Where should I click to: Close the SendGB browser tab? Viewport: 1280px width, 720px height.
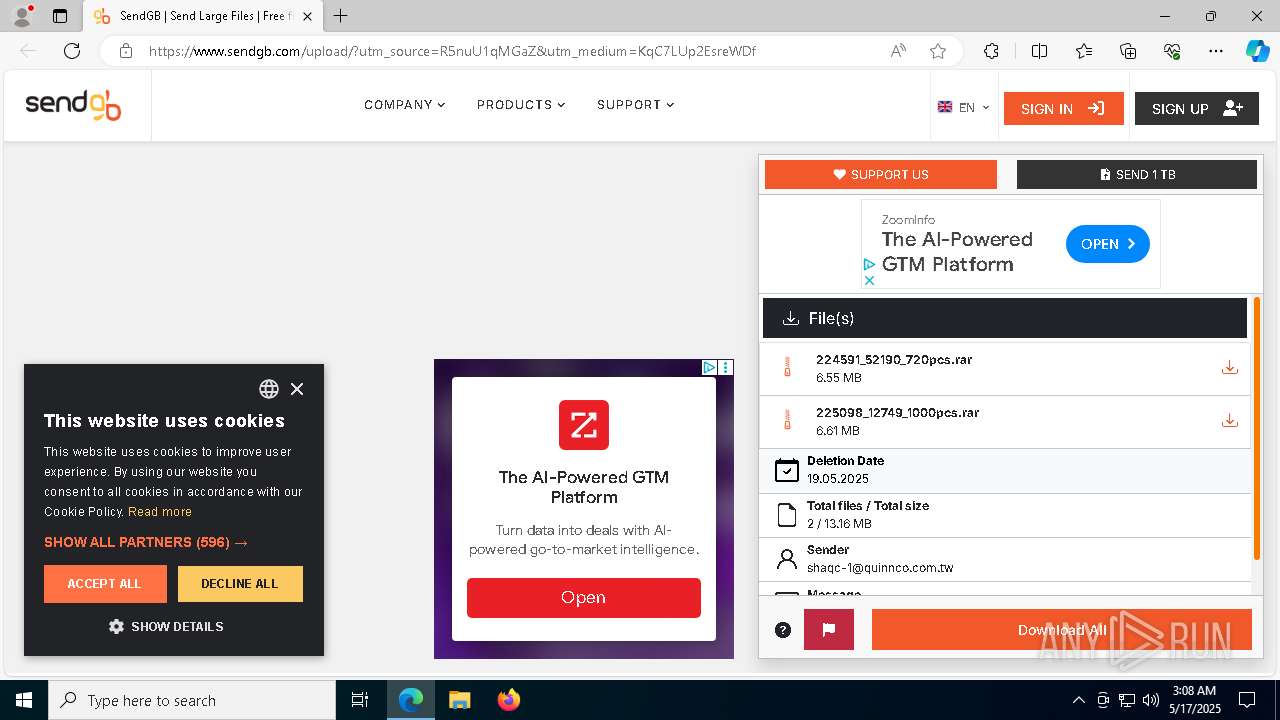[308, 16]
